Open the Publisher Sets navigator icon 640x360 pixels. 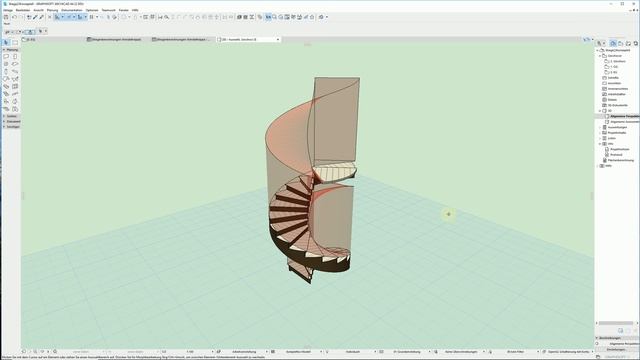(x=636, y=43)
